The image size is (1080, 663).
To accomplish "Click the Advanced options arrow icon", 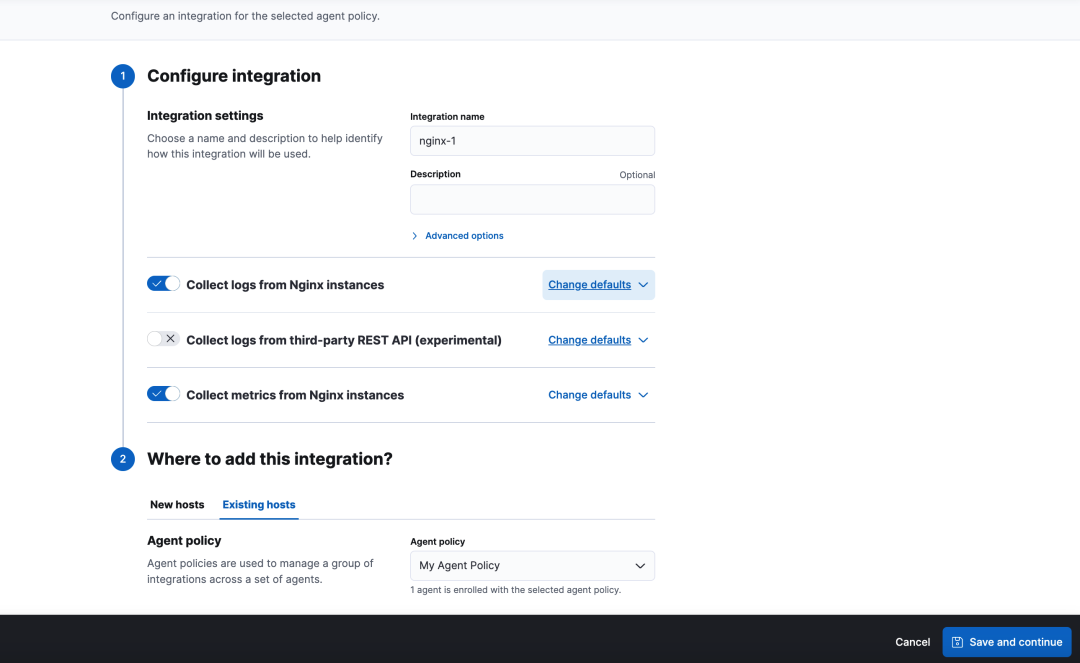I will [x=415, y=236].
